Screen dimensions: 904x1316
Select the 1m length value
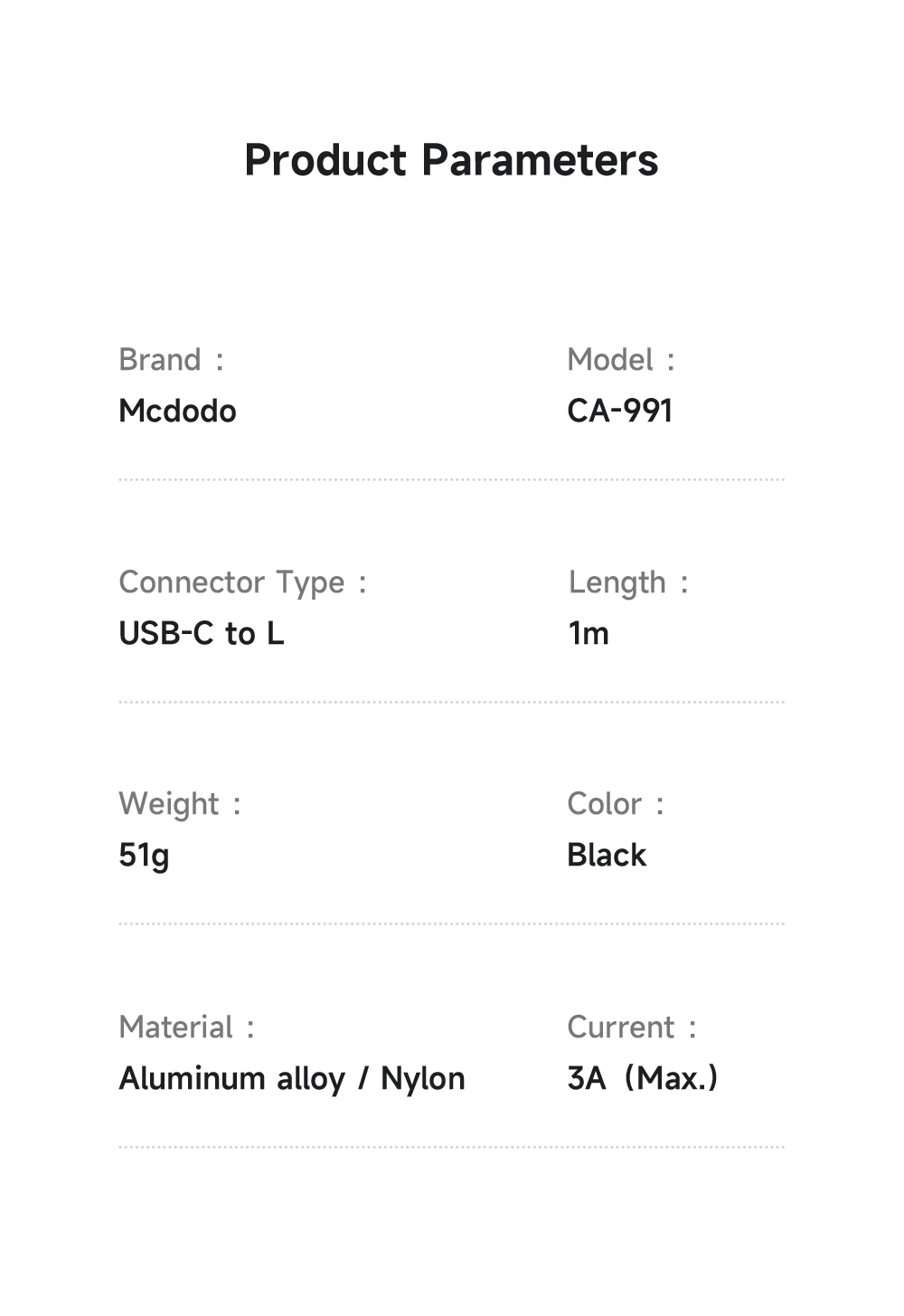[x=589, y=634]
